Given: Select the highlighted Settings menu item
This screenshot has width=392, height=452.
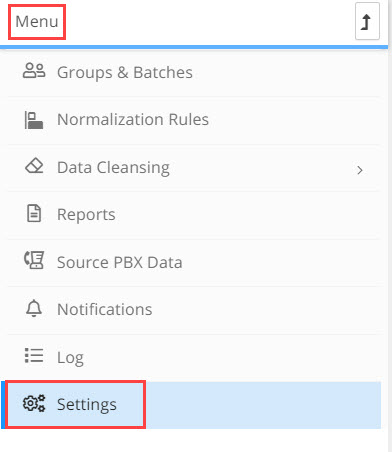Looking at the screenshot, I should [191, 405].
